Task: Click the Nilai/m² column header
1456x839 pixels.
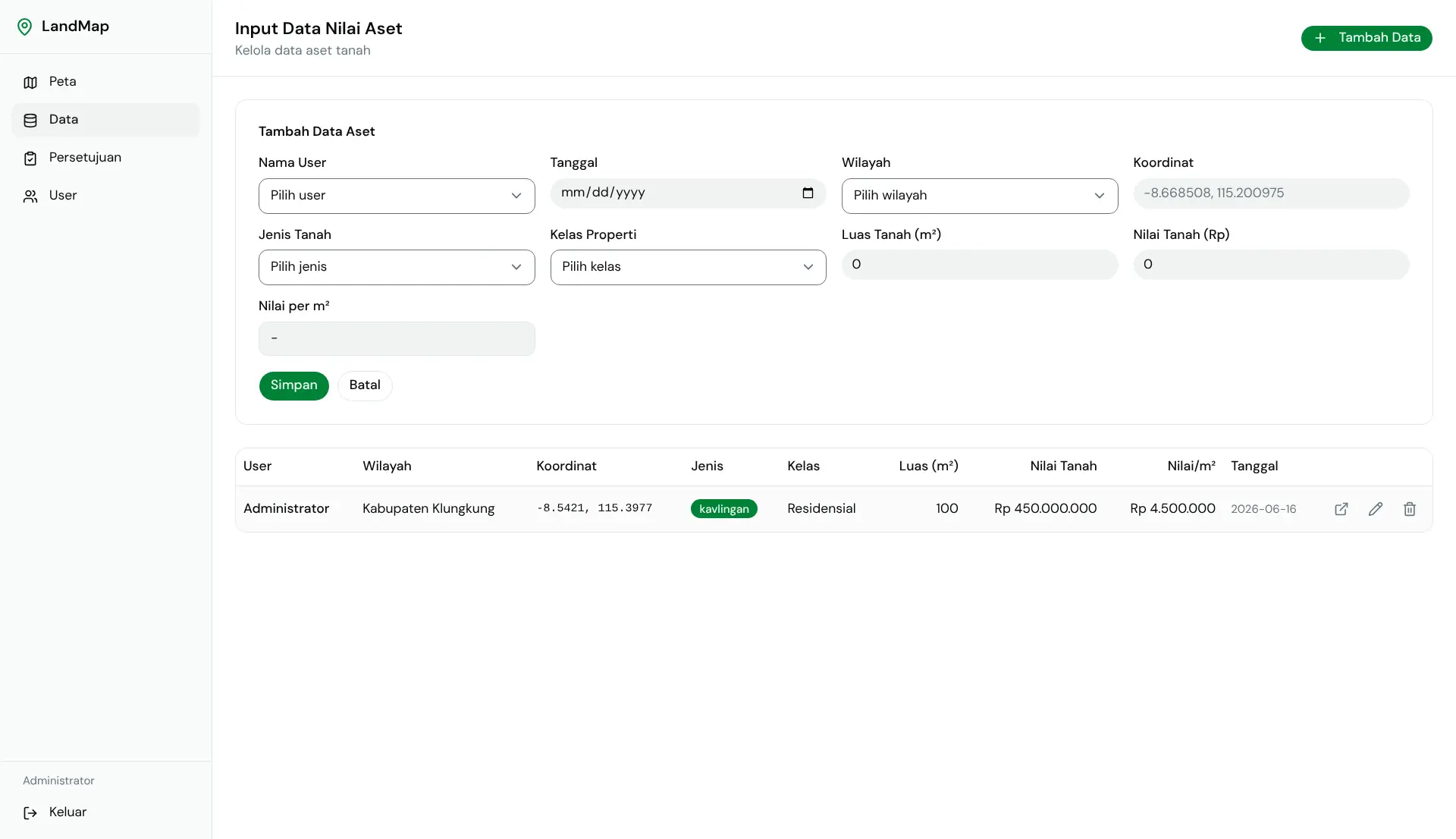Action: tap(1191, 467)
